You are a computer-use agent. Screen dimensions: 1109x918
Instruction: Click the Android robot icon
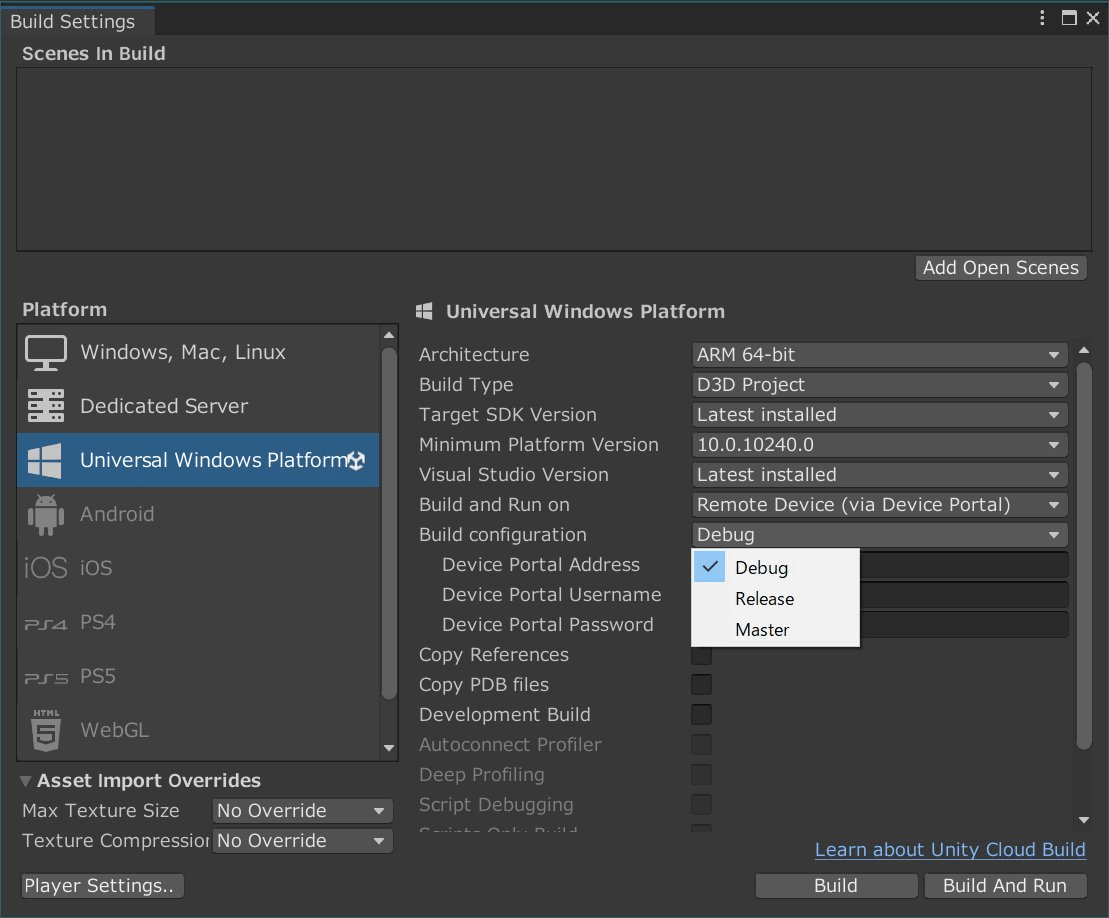[46, 514]
